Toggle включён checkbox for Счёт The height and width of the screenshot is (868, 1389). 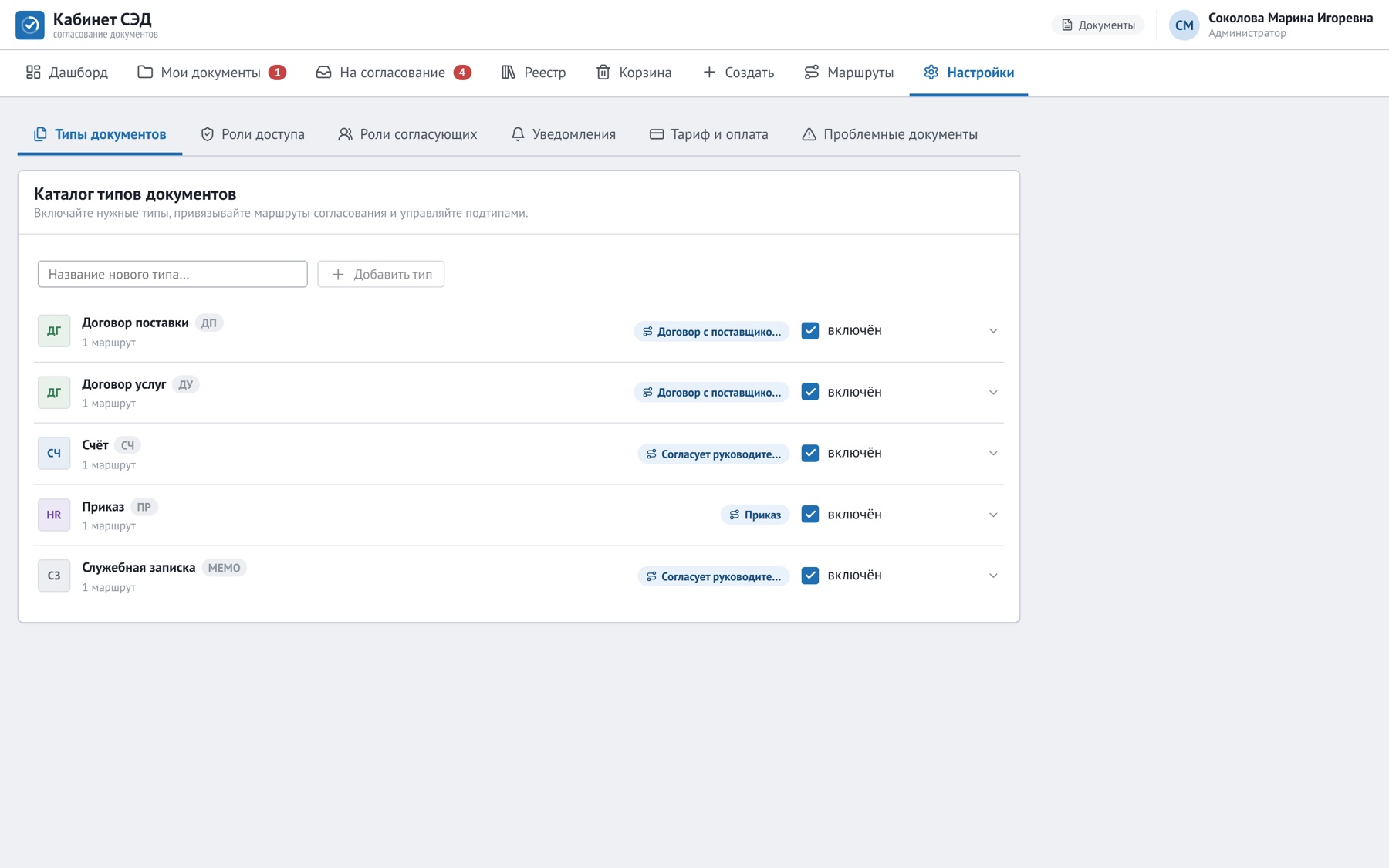[810, 453]
